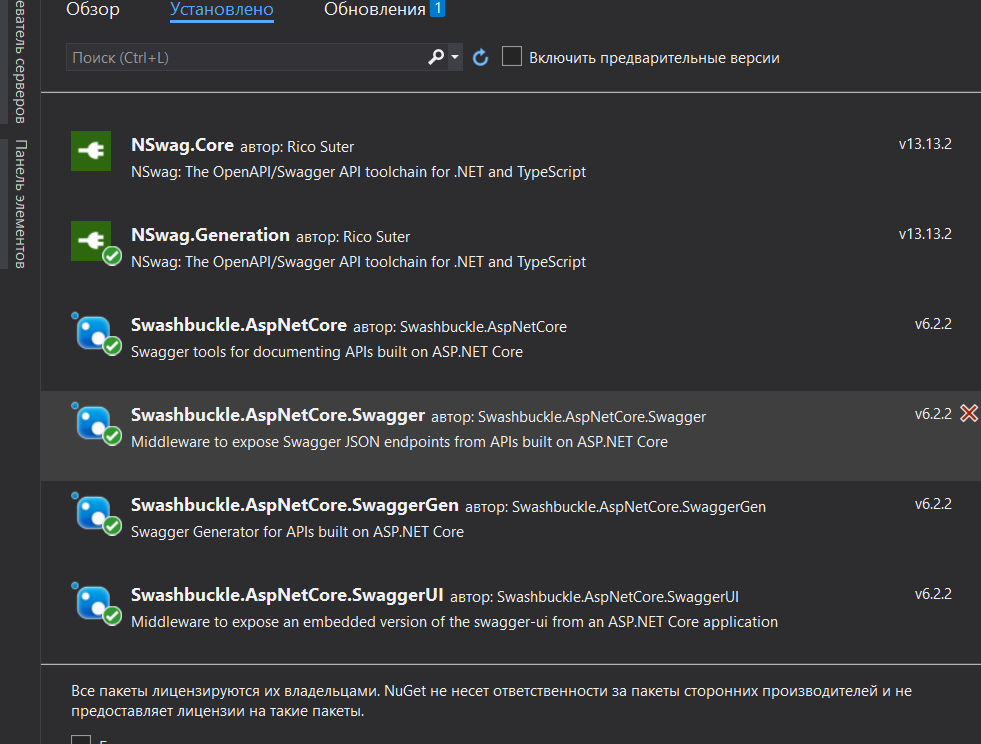Viewport: 981px width, 744px height.
Task: Select the NSwag.Generation package name
Action: click(210, 235)
